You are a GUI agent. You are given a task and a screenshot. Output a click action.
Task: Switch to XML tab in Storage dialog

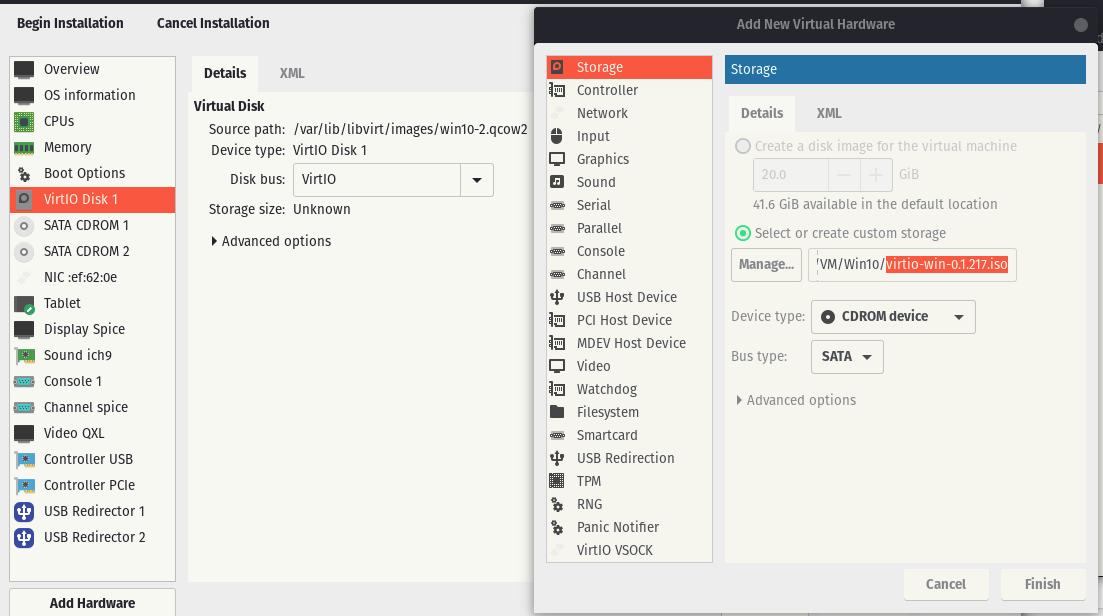click(x=828, y=113)
